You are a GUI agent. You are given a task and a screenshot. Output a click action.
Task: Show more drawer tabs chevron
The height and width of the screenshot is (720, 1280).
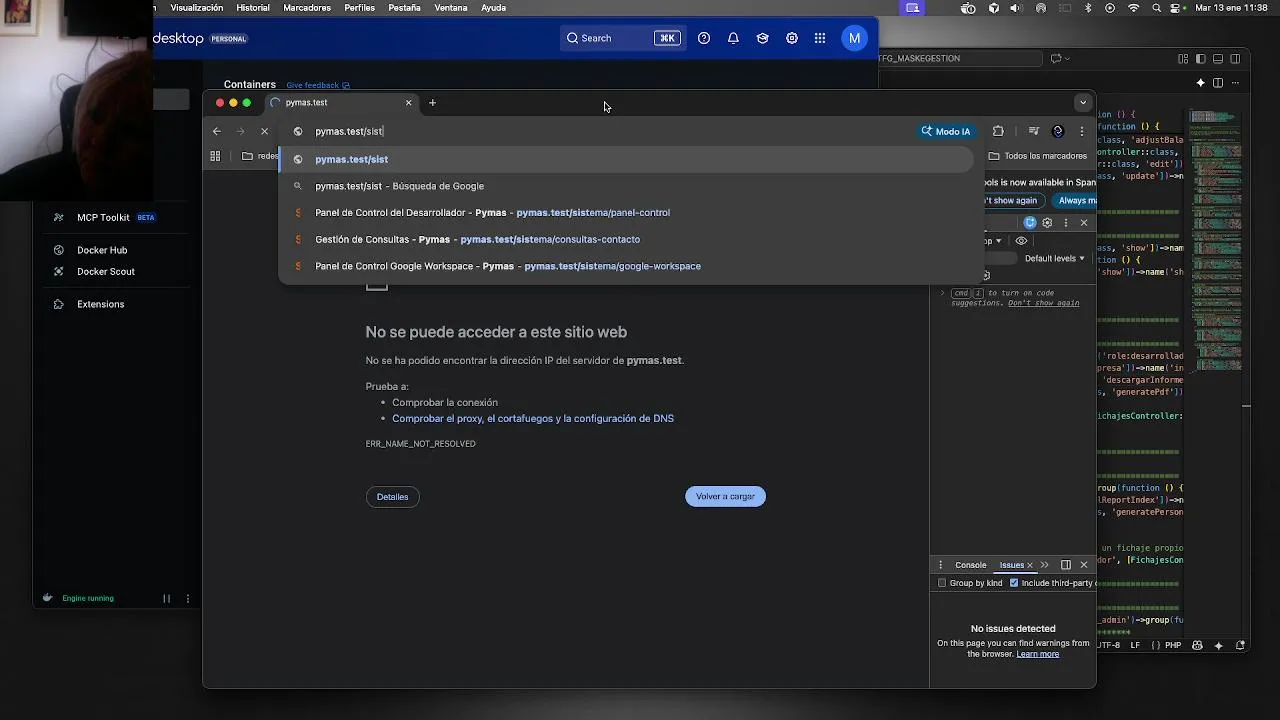(x=1045, y=565)
